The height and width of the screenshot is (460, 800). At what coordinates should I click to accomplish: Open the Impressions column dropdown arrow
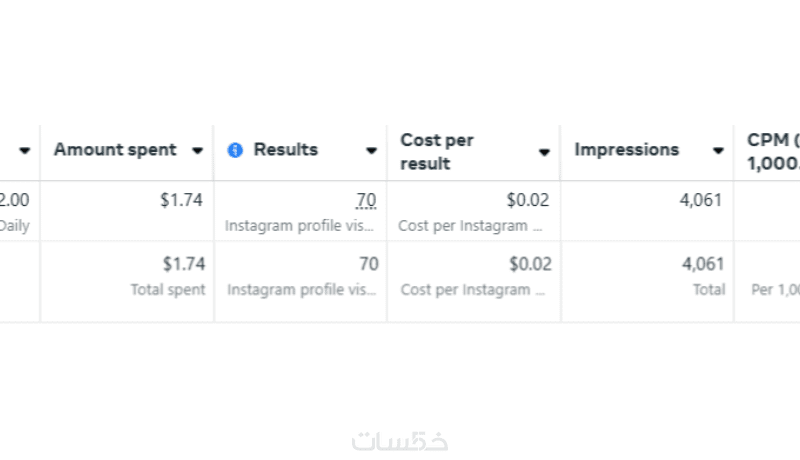718,151
